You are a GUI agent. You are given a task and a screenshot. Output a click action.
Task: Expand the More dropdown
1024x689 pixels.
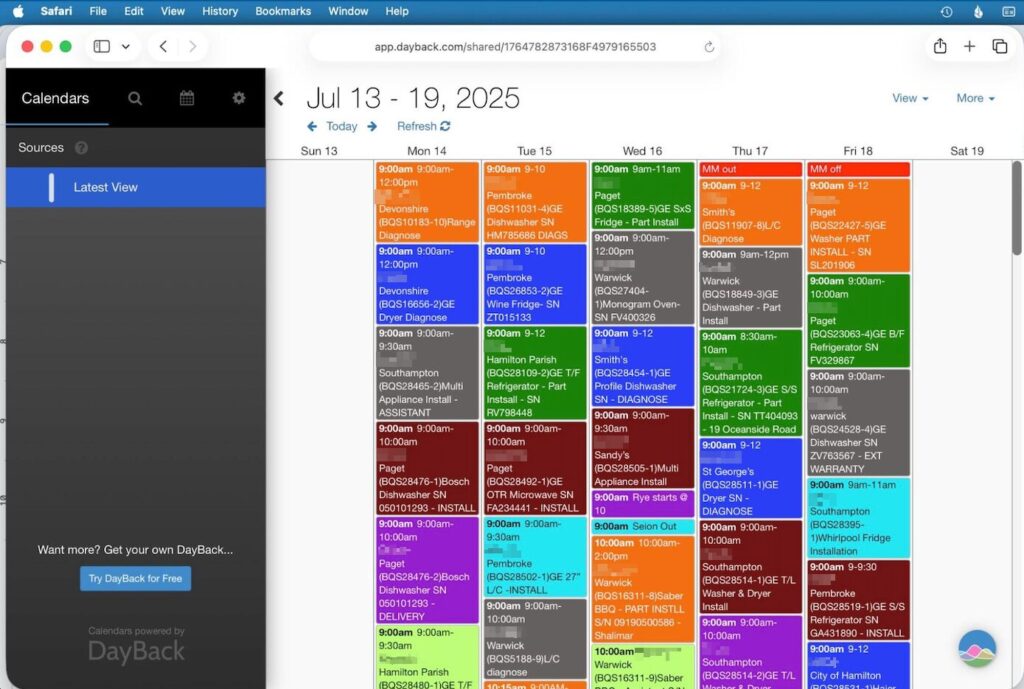(975, 98)
